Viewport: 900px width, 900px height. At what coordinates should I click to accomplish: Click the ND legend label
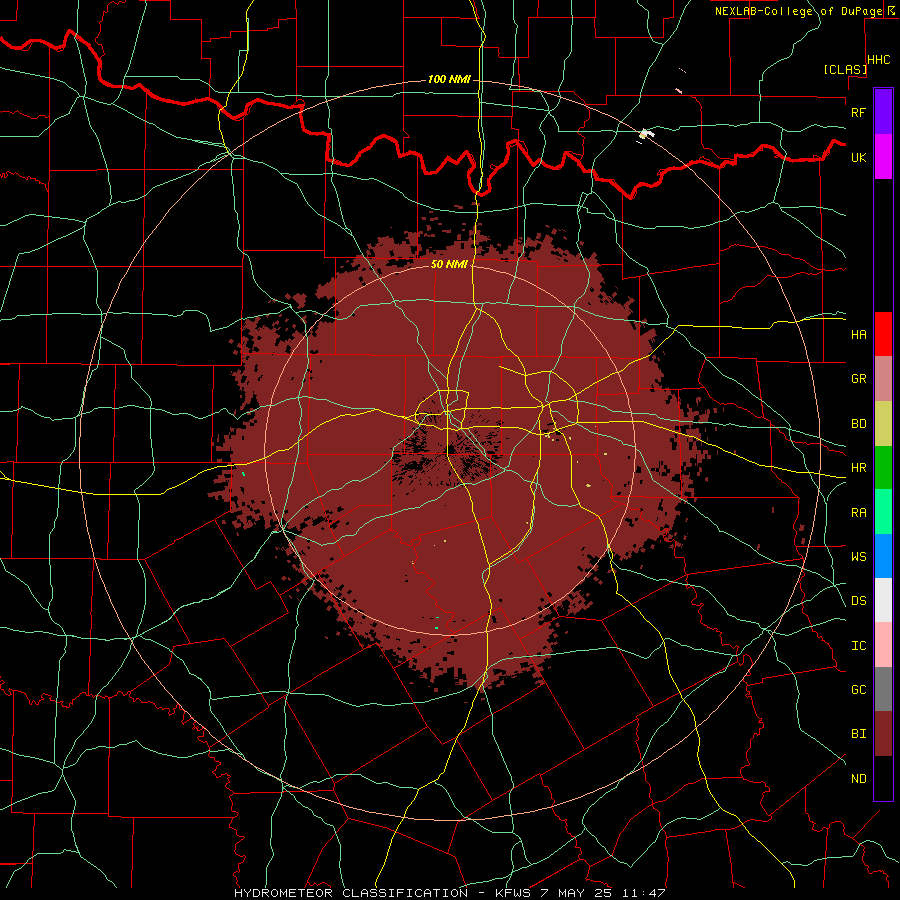click(x=858, y=779)
